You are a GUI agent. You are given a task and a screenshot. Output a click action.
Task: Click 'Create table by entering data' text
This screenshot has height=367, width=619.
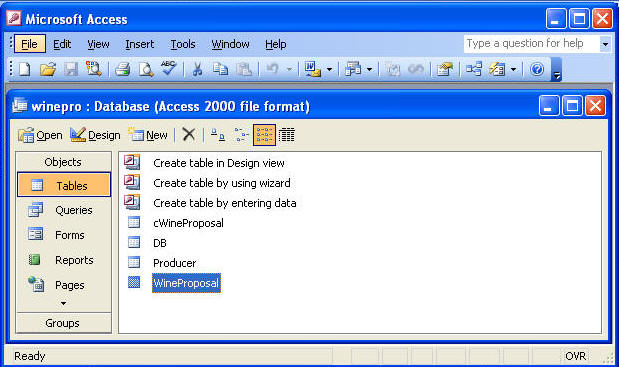click(225, 203)
